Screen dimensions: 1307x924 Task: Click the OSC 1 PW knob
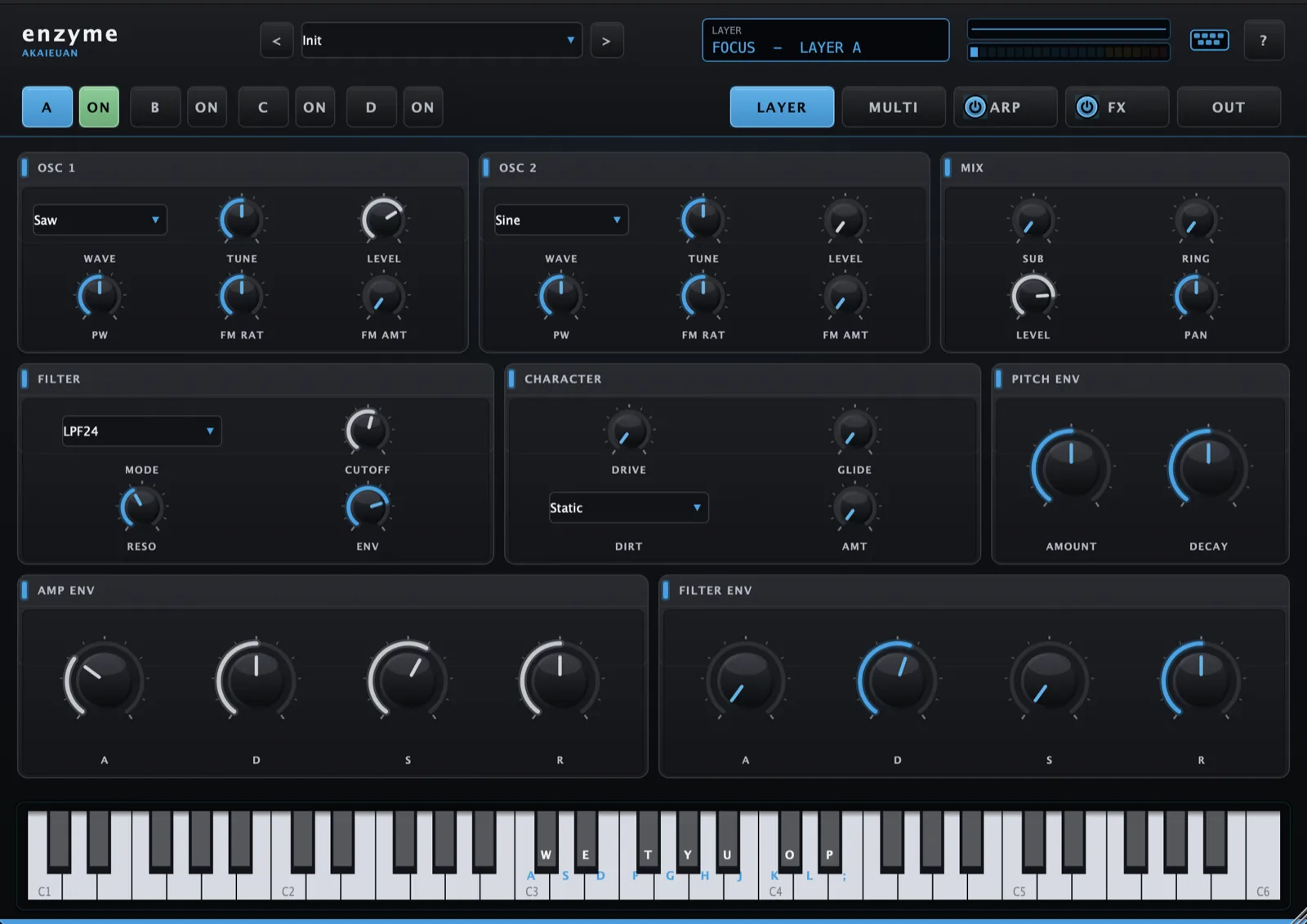click(100, 296)
